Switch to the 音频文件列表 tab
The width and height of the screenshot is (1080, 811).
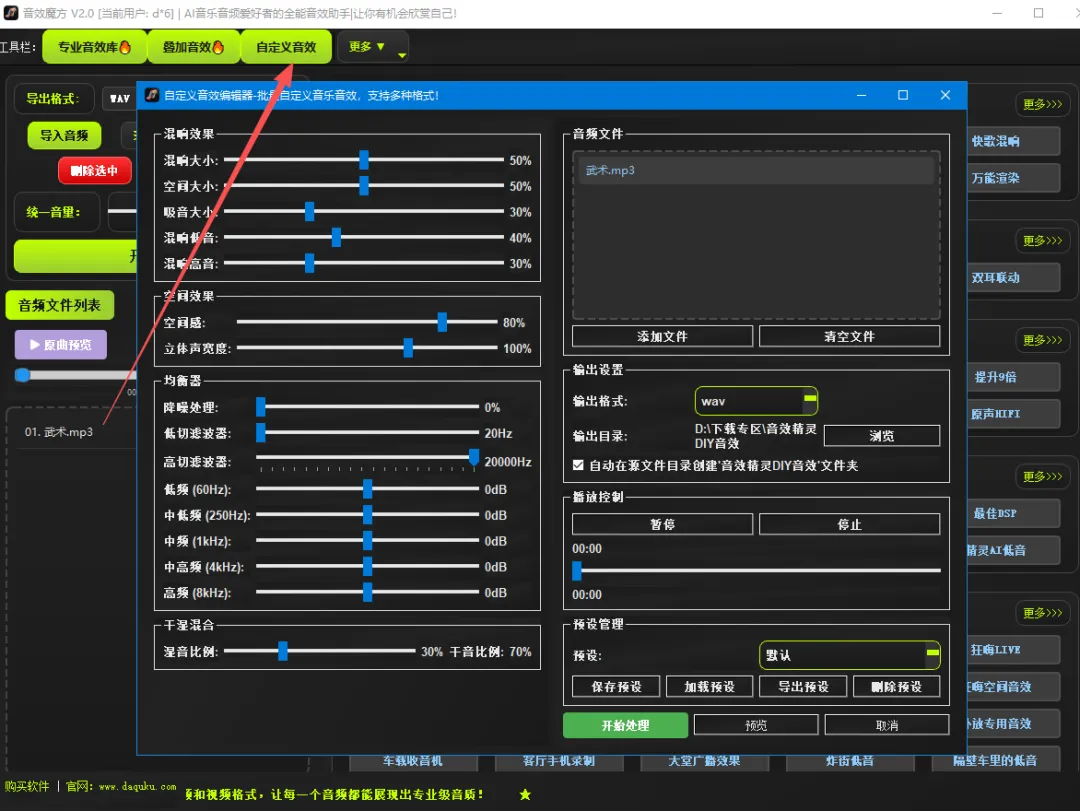(59, 305)
